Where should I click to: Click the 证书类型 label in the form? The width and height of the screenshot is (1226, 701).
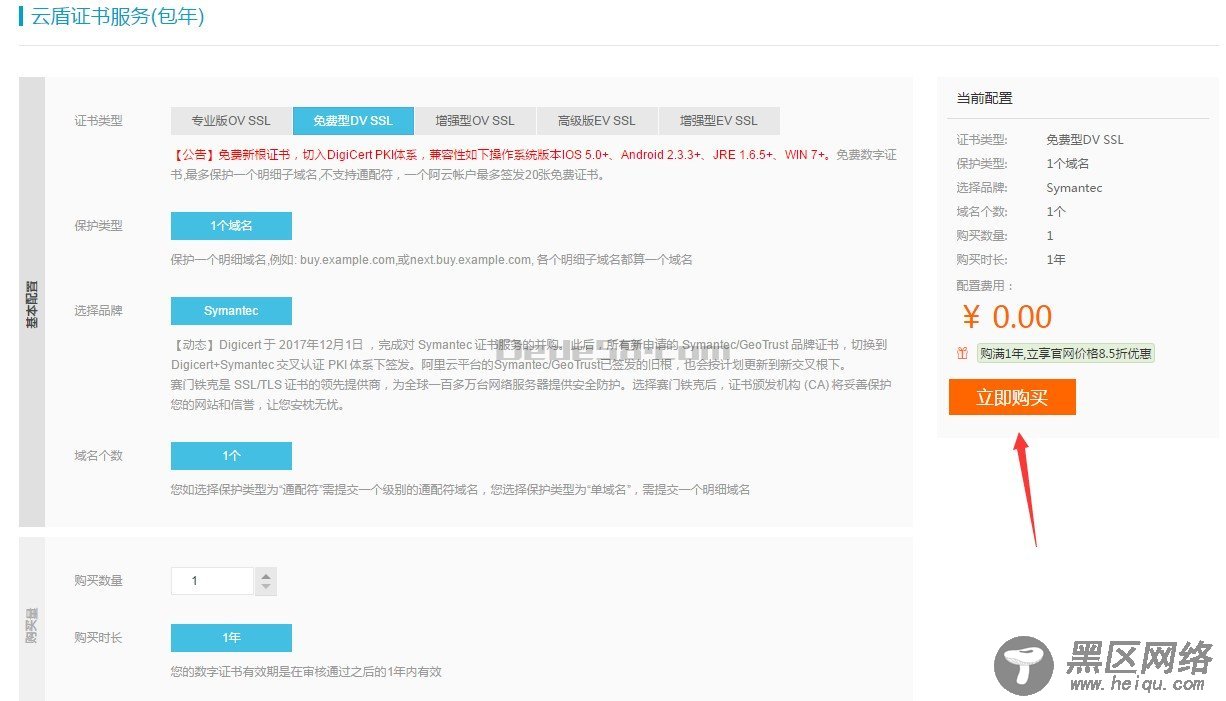coord(98,121)
